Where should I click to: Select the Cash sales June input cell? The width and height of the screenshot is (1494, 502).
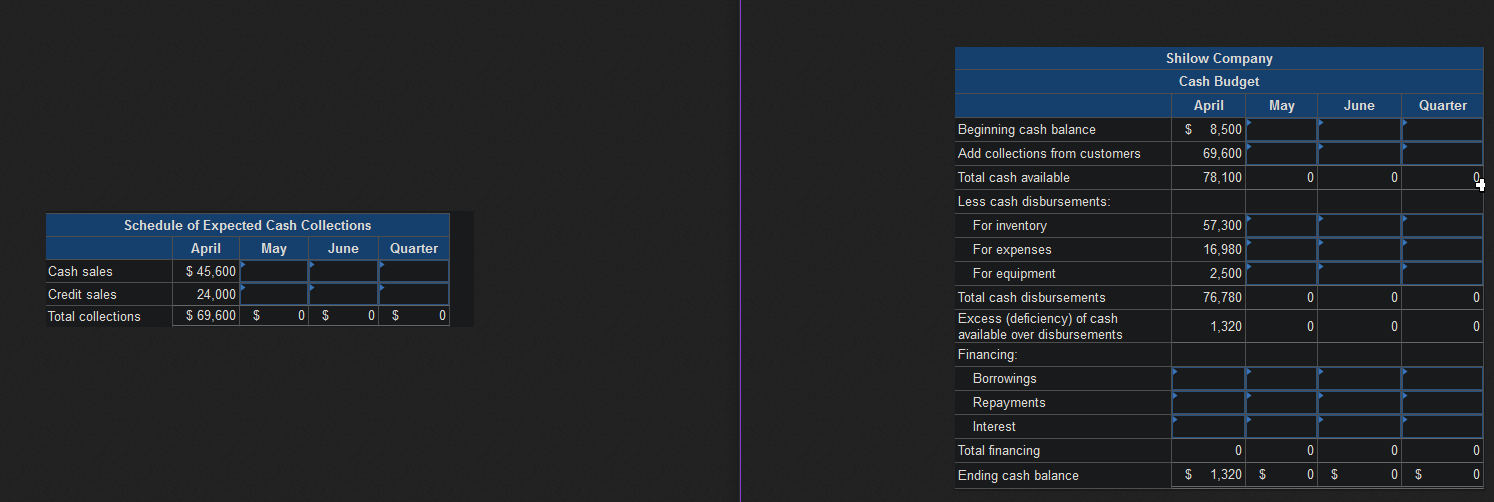344,271
